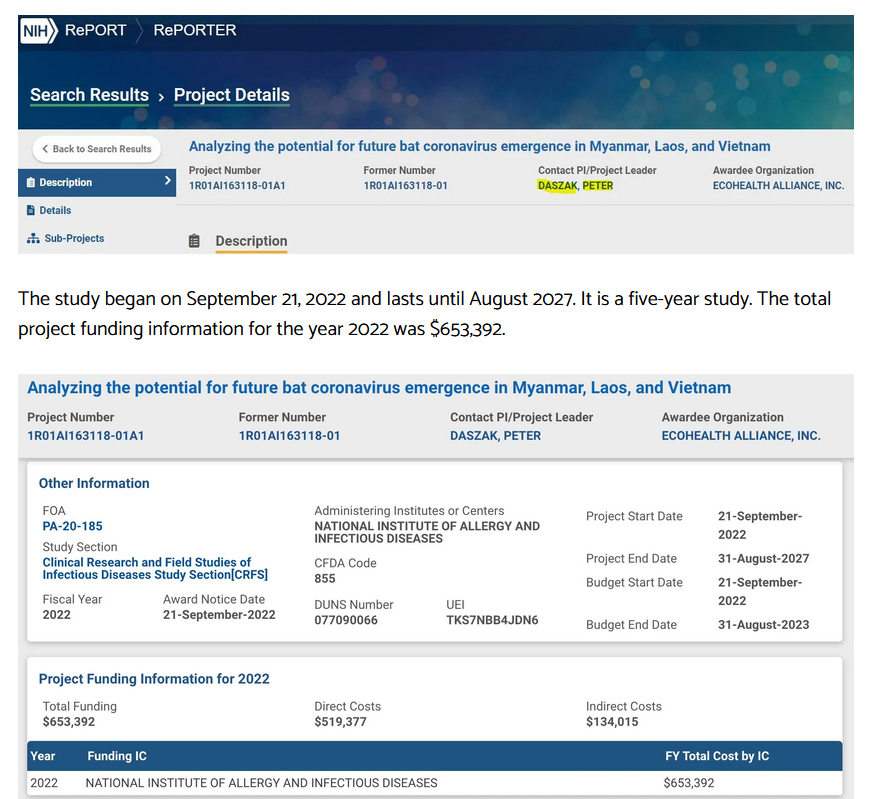The image size is (894, 799).
Task: Open the RePORTER link in the banner
Action: pos(194,30)
